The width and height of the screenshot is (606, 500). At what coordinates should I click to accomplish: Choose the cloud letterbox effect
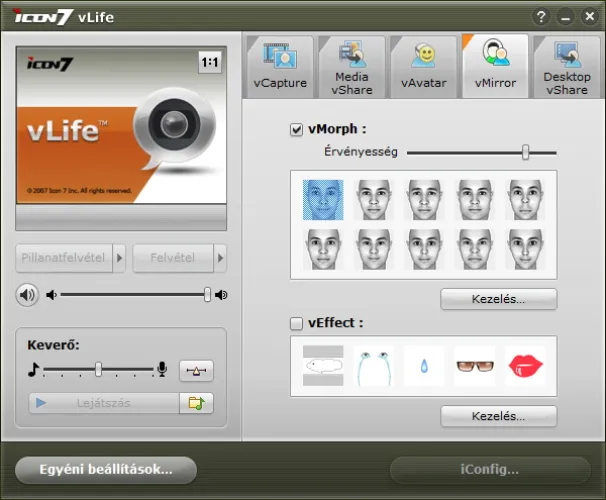pos(323,366)
